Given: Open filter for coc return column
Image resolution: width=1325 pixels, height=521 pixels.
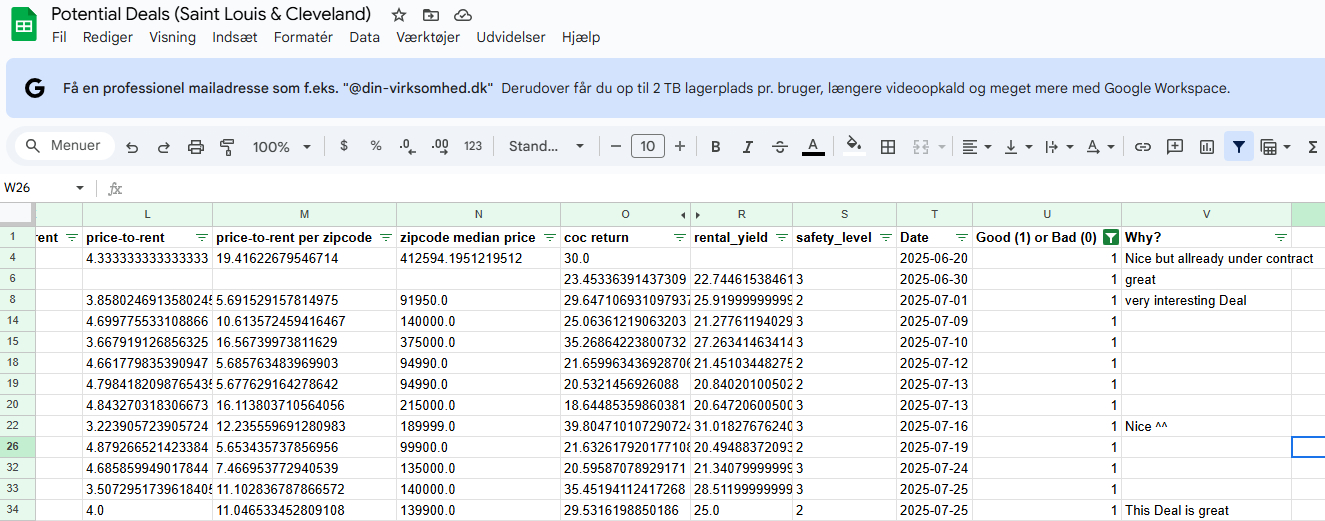Looking at the screenshot, I should point(680,238).
